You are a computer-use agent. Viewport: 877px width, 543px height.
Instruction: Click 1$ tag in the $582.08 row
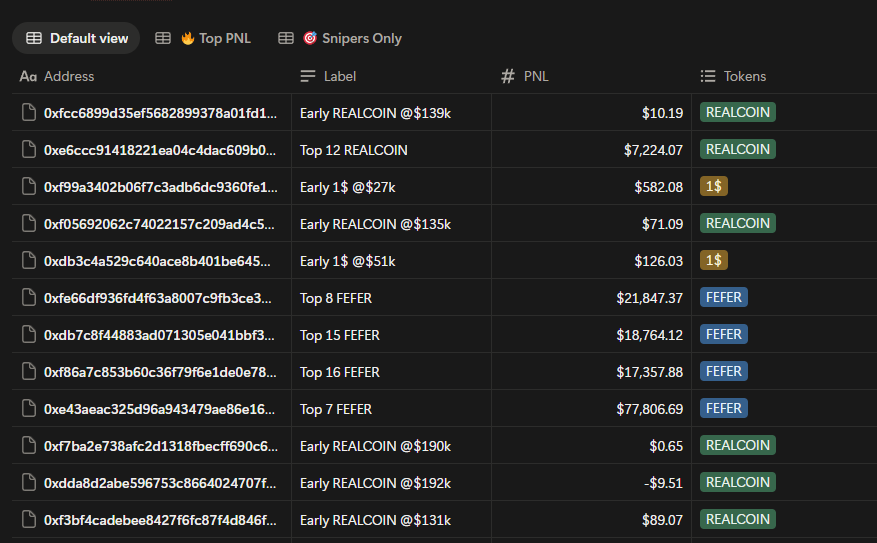click(x=714, y=186)
